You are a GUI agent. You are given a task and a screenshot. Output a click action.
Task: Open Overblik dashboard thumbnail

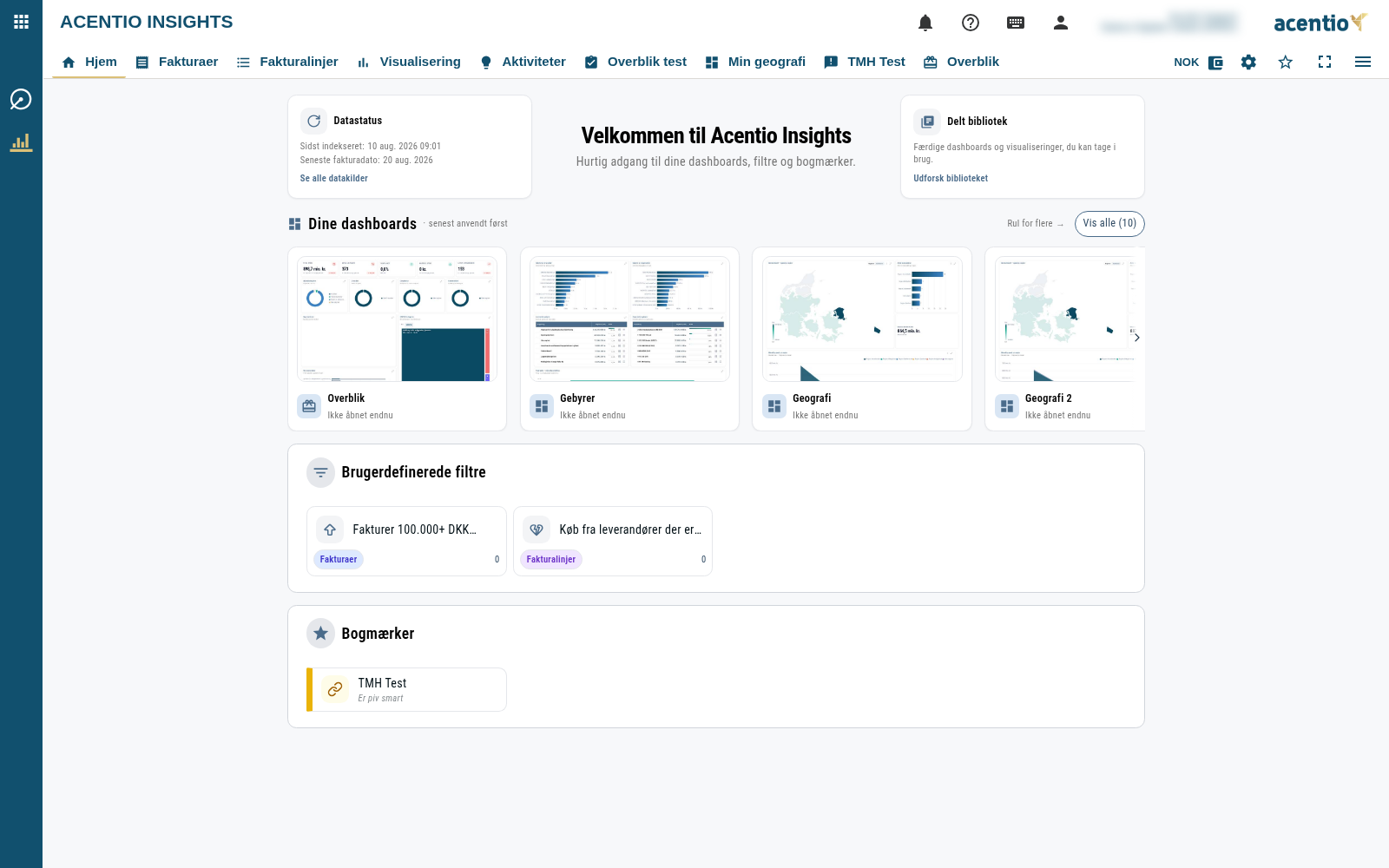point(398,319)
